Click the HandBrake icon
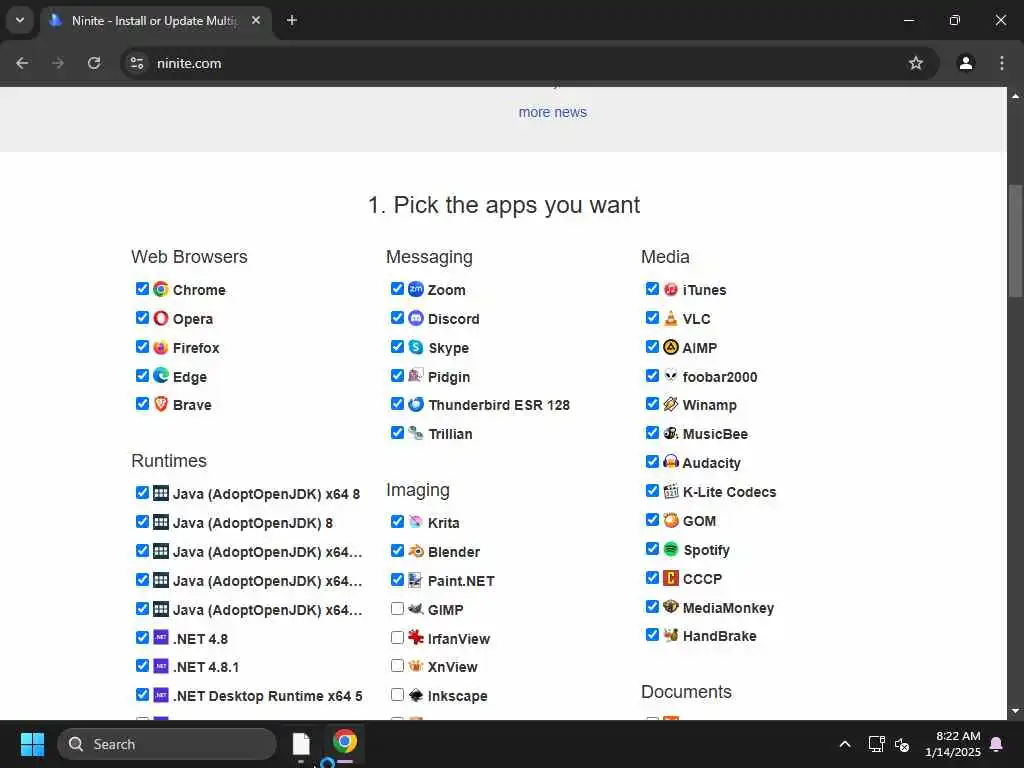 (671, 635)
